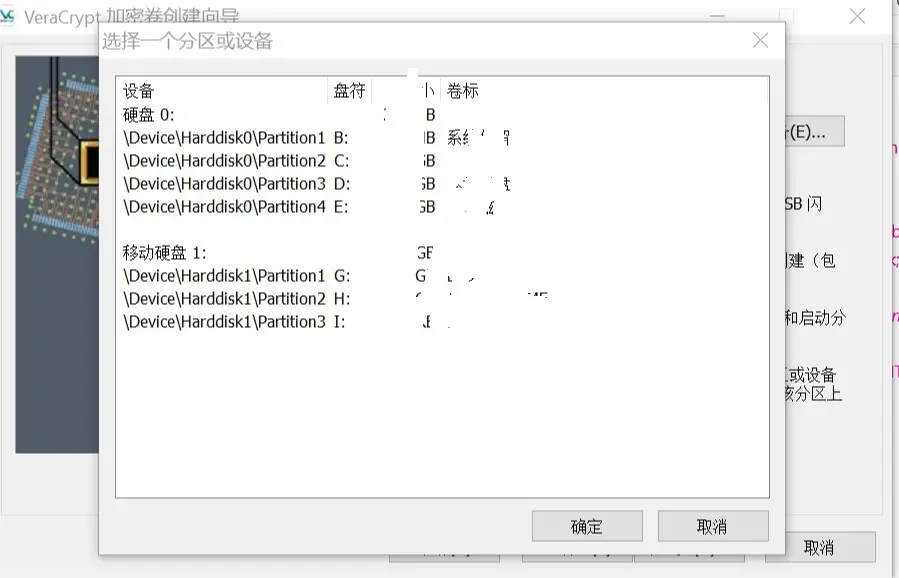This screenshot has height=578, width=899.
Task: Select \Device\Harddisk1\Partition2 row
Action: click(x=442, y=299)
